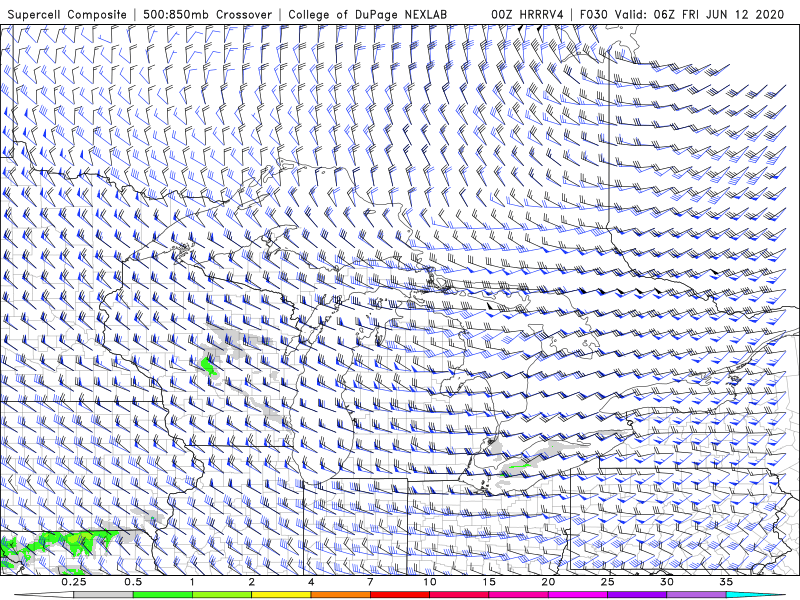The width and height of the screenshot is (800, 600).
Task: Click the 'F030' forecast hour text
Action: pos(594,14)
